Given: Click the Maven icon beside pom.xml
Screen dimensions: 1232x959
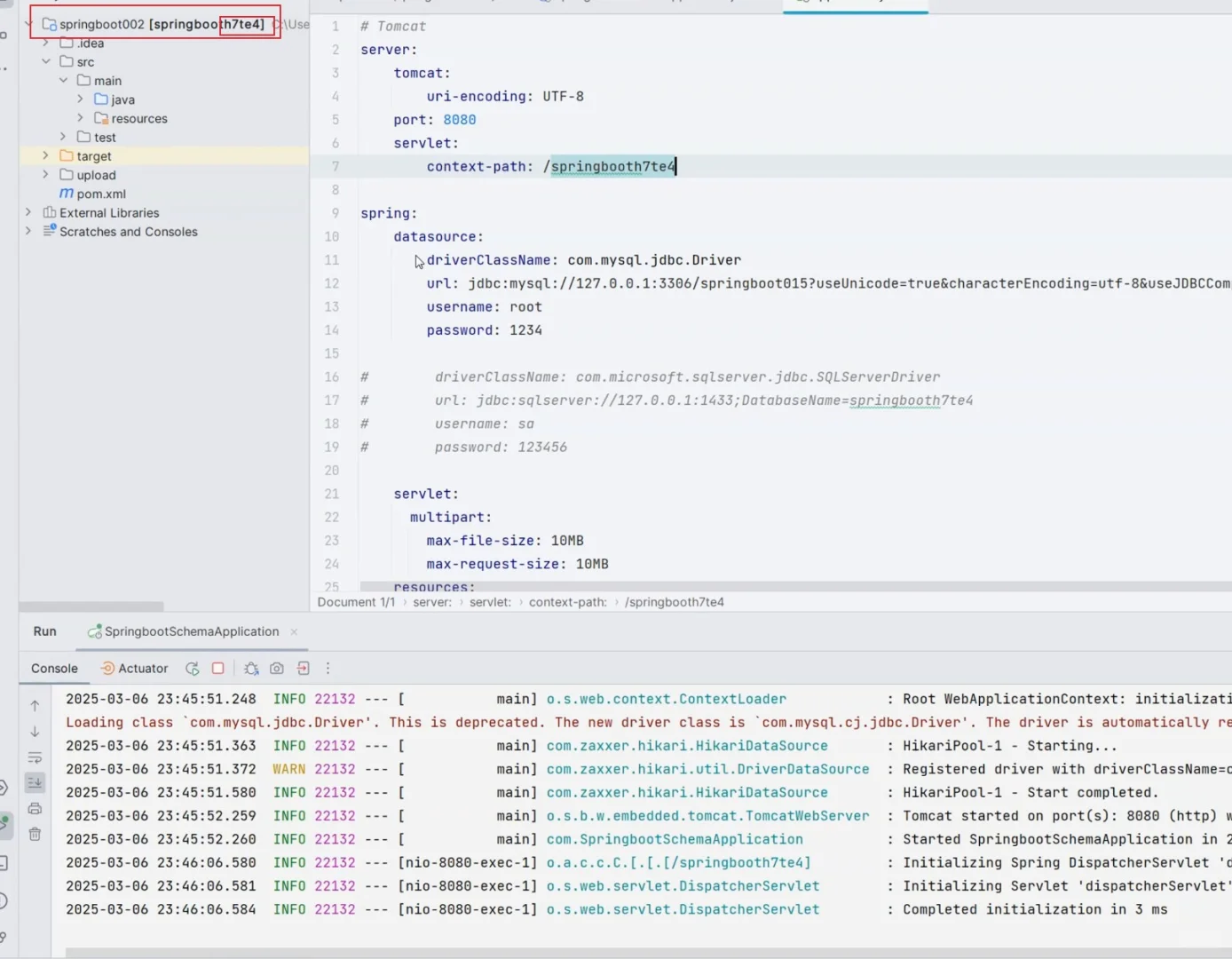Looking at the screenshot, I should (67, 194).
